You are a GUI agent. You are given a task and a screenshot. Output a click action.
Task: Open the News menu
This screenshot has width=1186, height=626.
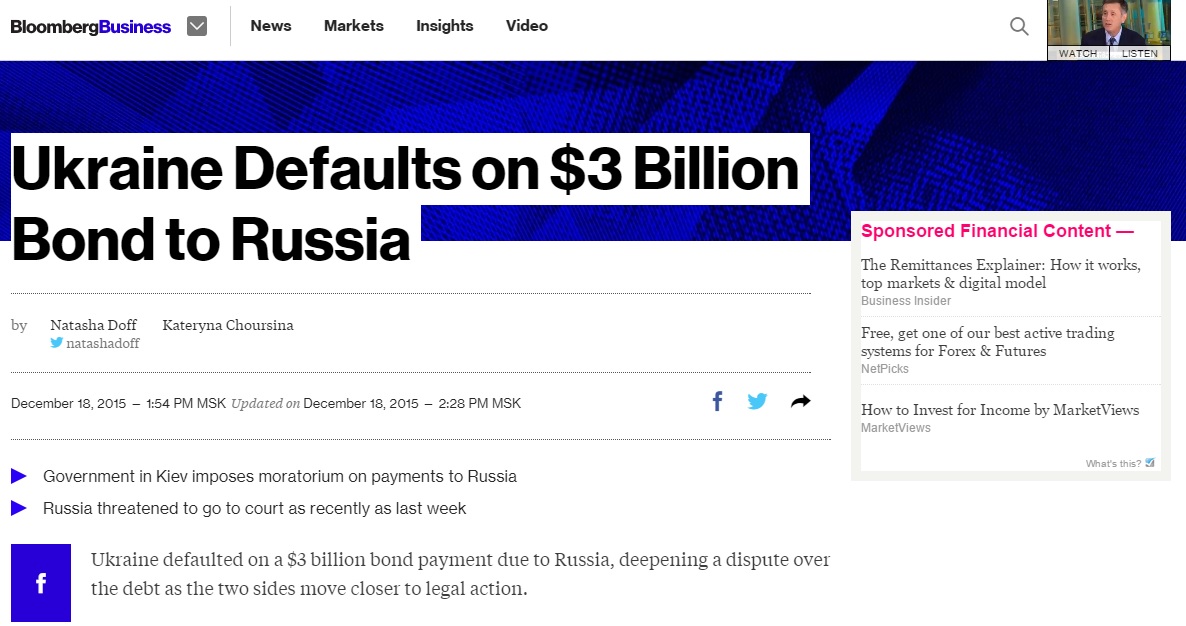click(x=271, y=26)
